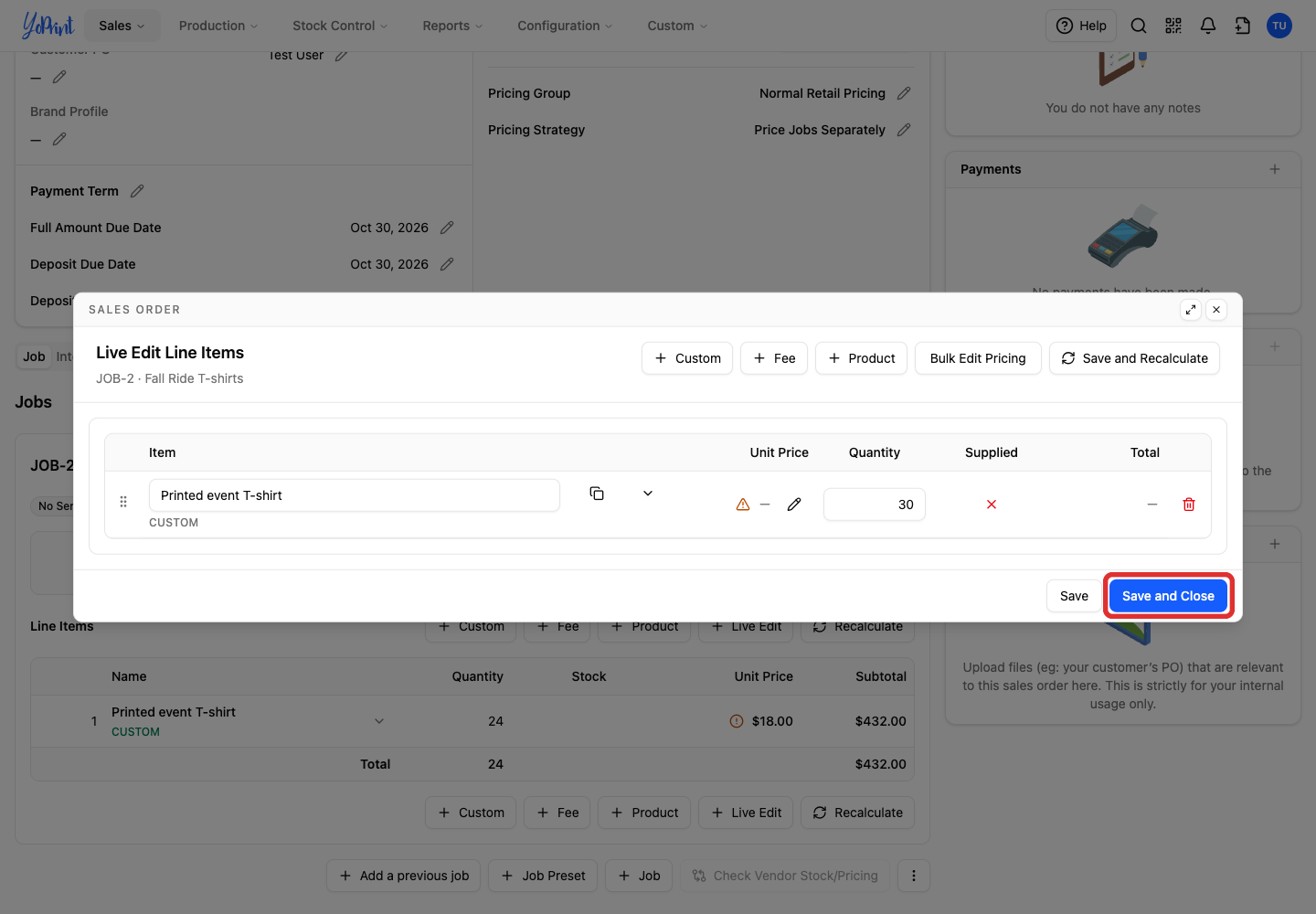Edit the Pricing Strategy pencil icon
The width and height of the screenshot is (1316, 914).
coord(904,130)
